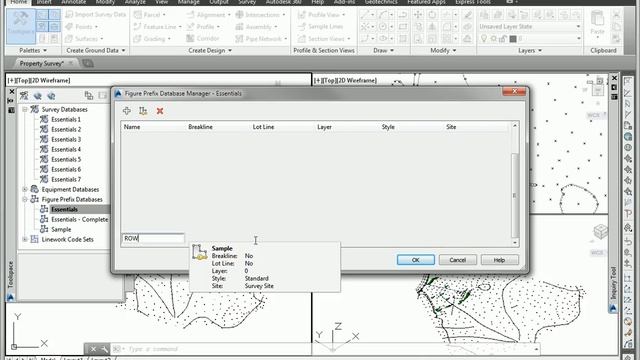Click the Alignment tool in the ribbon
The image size is (640, 360).
click(208, 15)
